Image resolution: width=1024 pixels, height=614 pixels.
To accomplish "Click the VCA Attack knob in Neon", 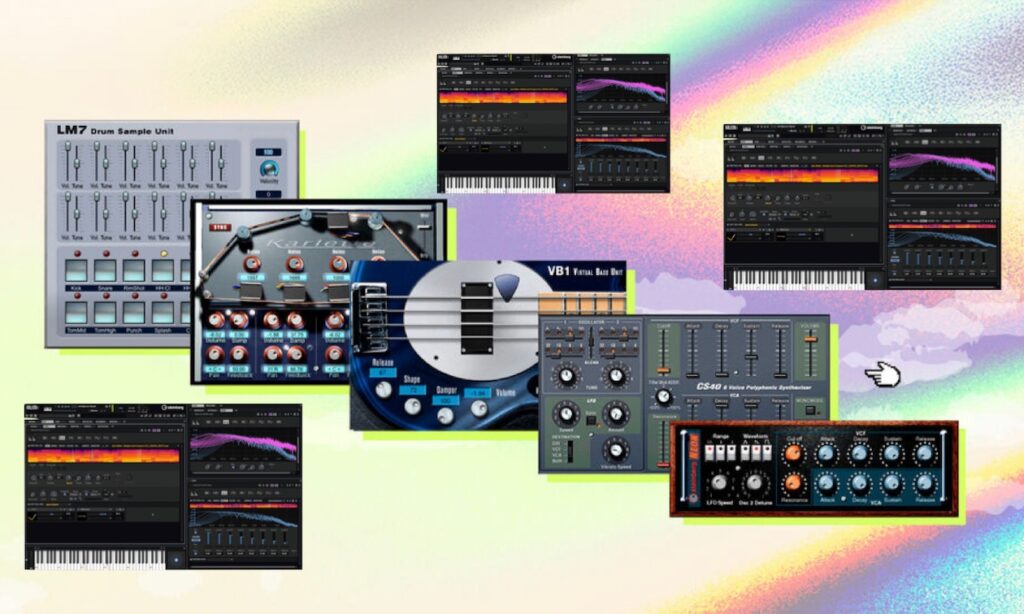I will (826, 483).
